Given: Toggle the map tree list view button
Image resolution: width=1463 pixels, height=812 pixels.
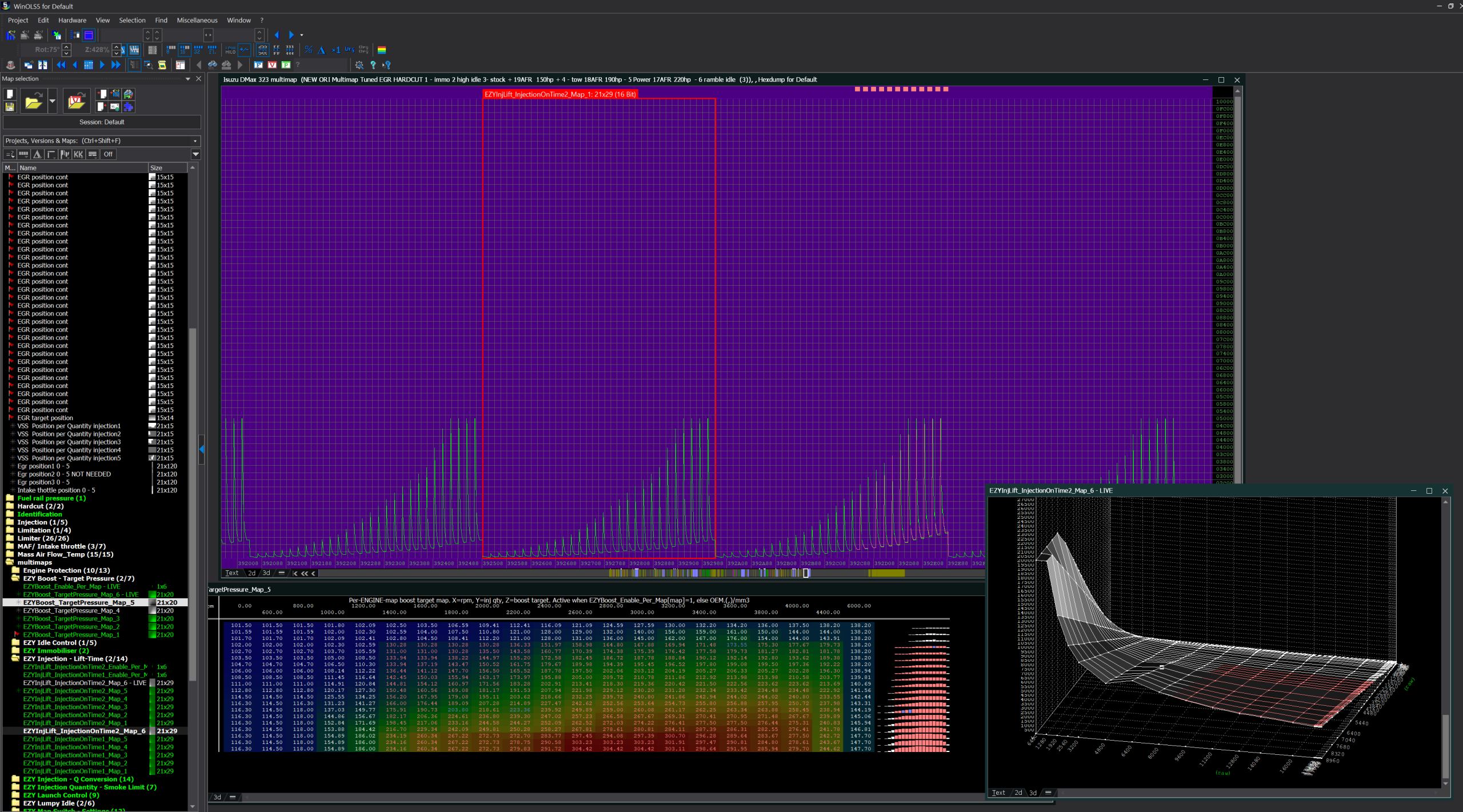Looking at the screenshot, I should click(134, 65).
